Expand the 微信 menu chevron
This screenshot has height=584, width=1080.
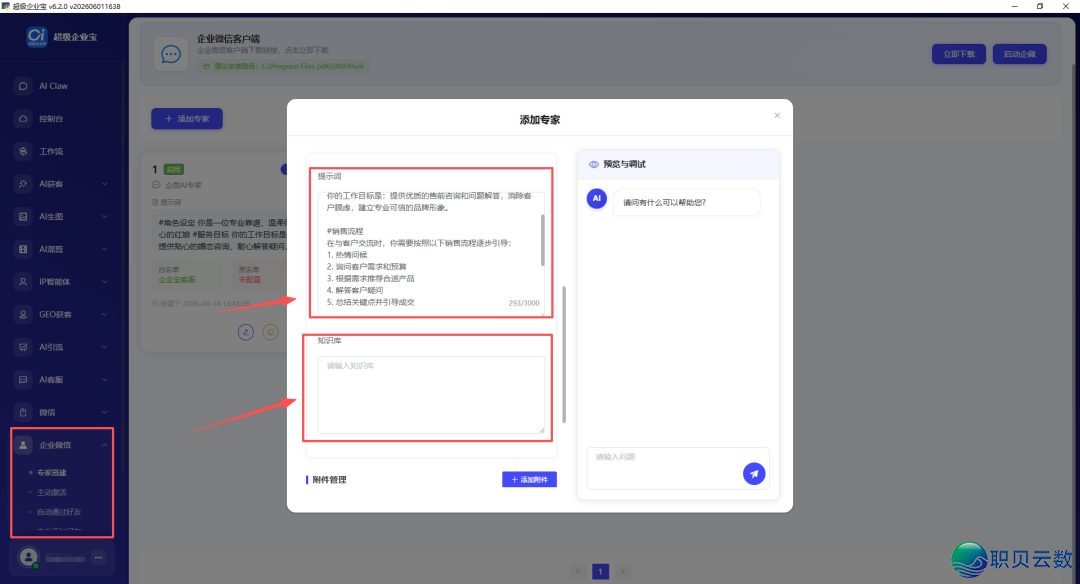105,413
